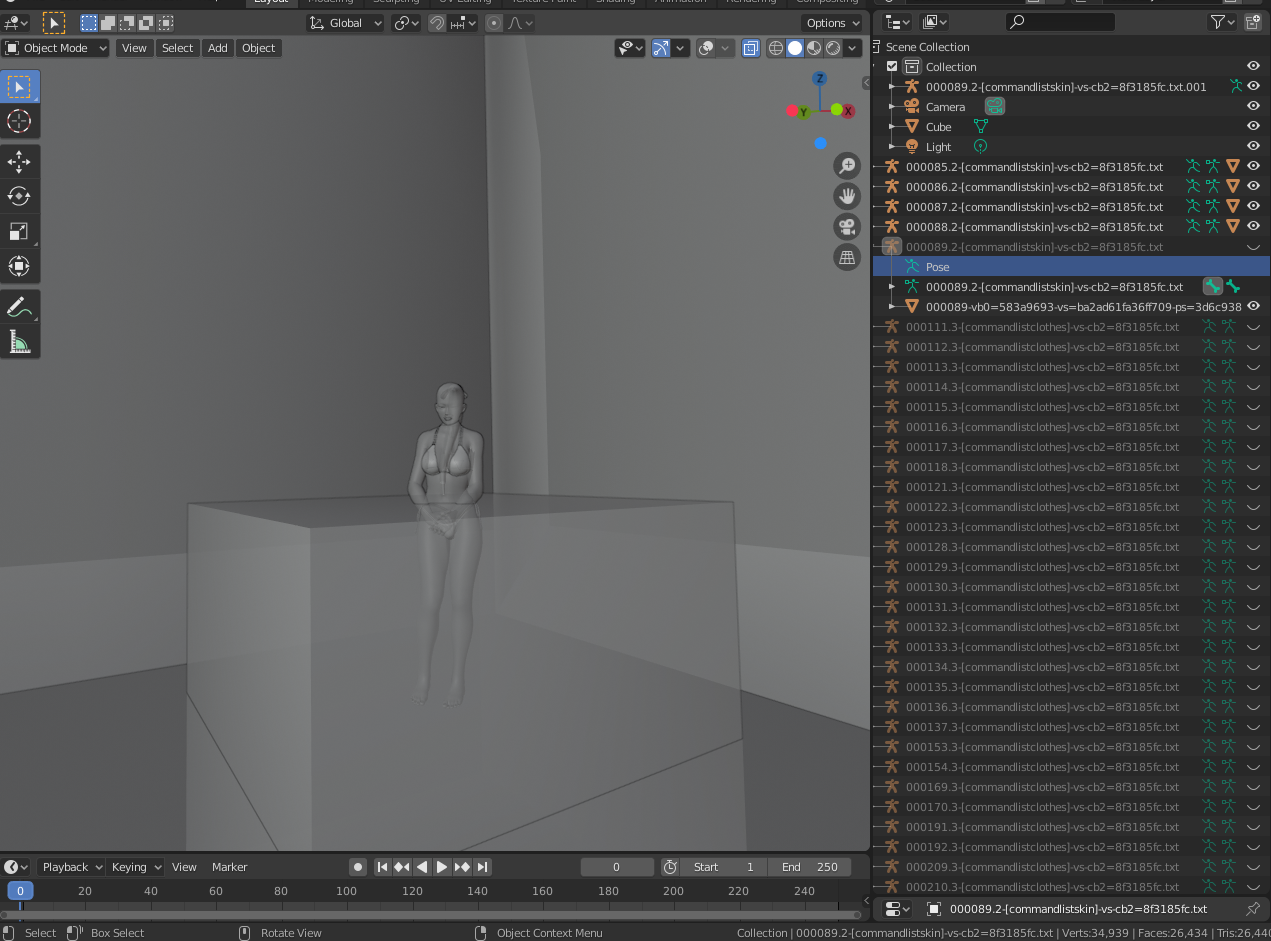Click the current frame number field

coord(617,867)
